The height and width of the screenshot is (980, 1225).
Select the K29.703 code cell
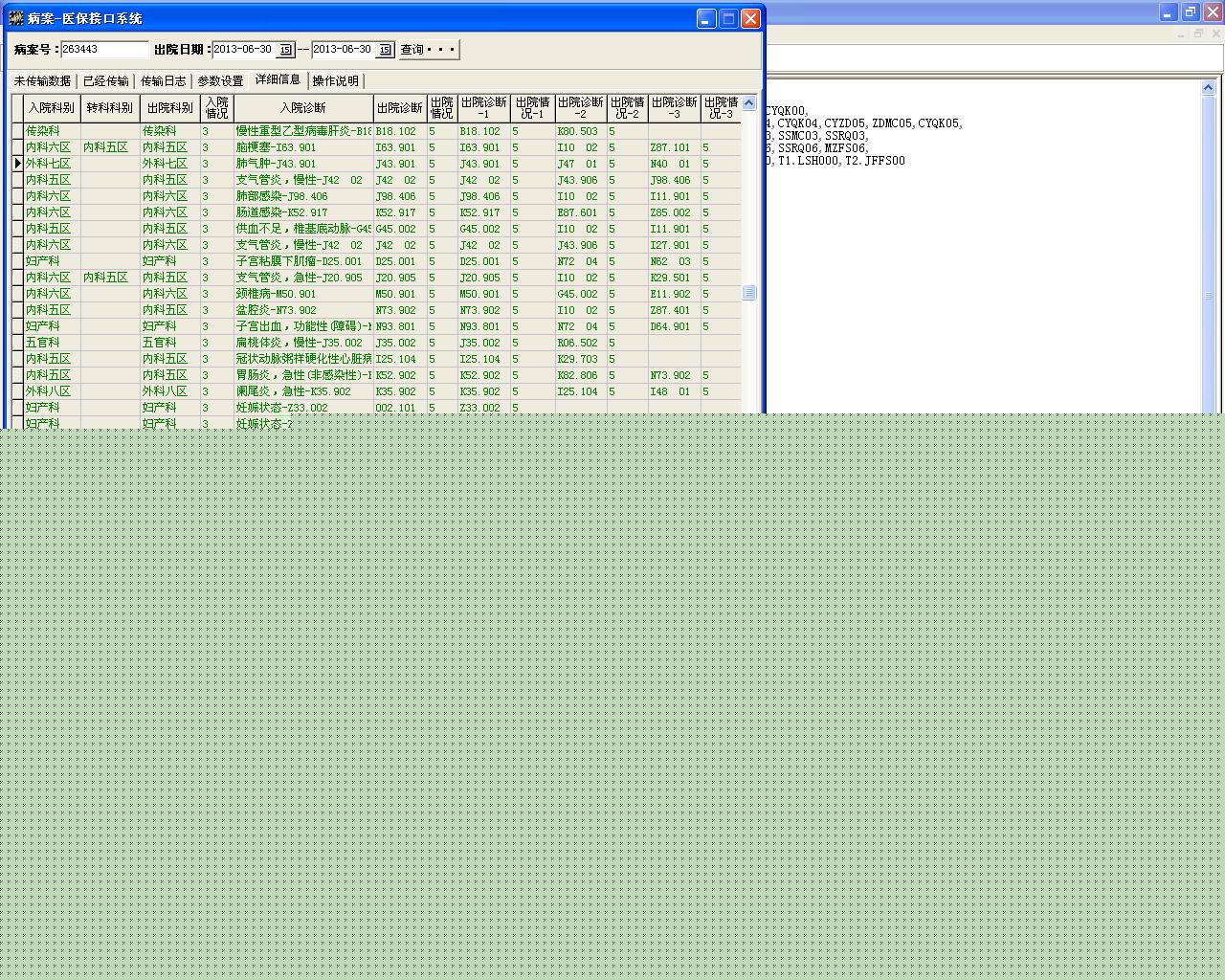[581, 359]
